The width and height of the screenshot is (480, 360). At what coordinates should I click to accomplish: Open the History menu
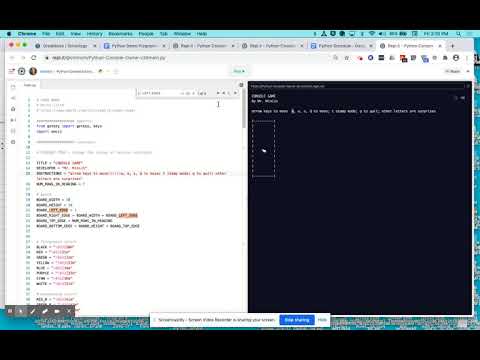click(95, 34)
